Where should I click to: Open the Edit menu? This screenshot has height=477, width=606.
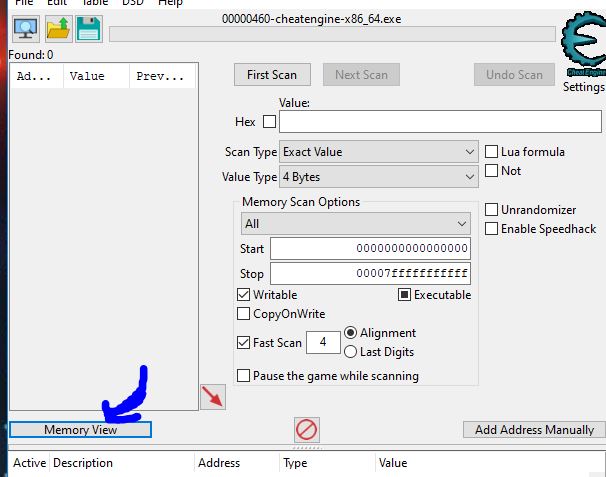[x=56, y=3]
